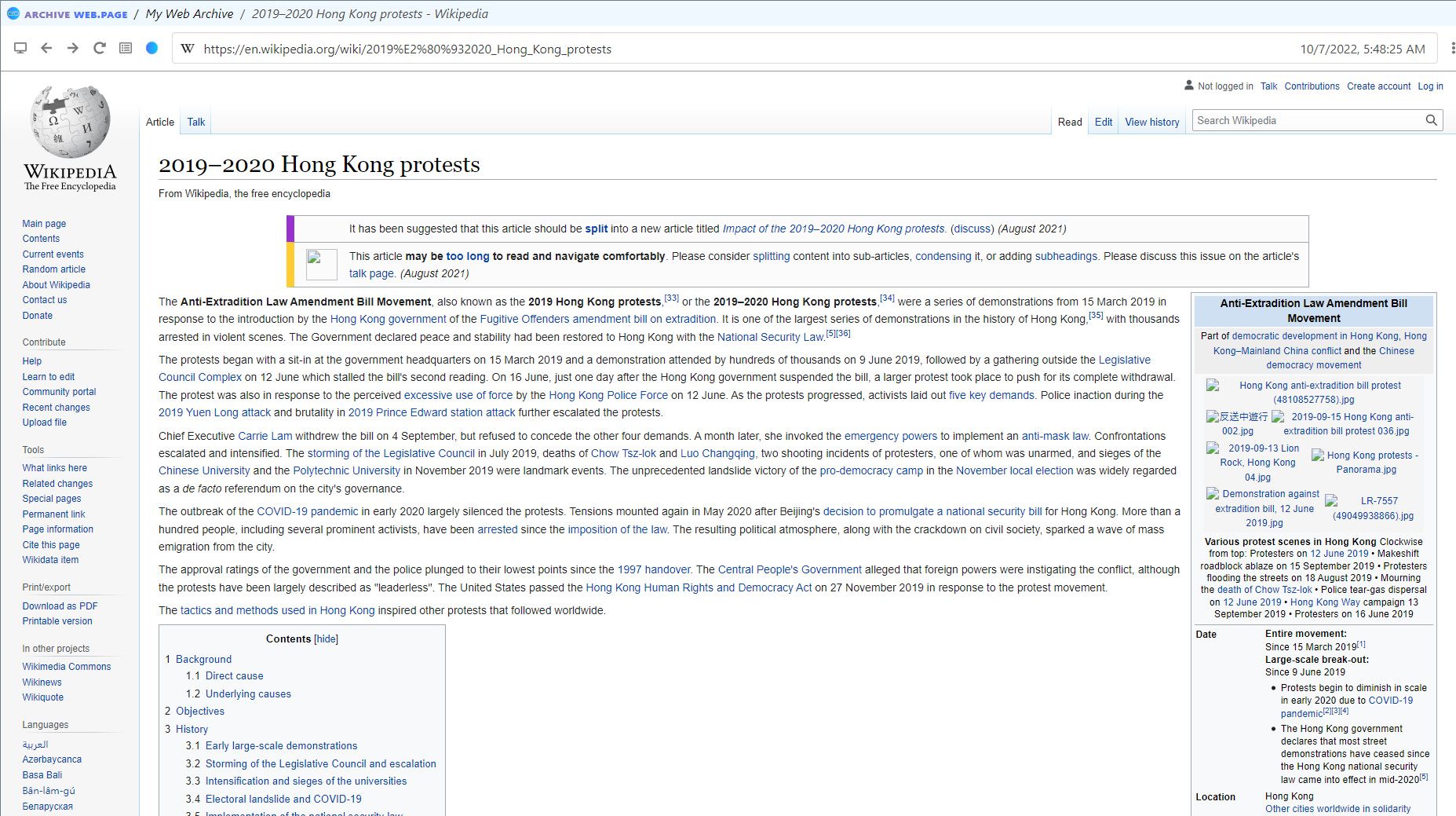1456x816 pixels.
Task: Open the too long link
Action: (468, 256)
